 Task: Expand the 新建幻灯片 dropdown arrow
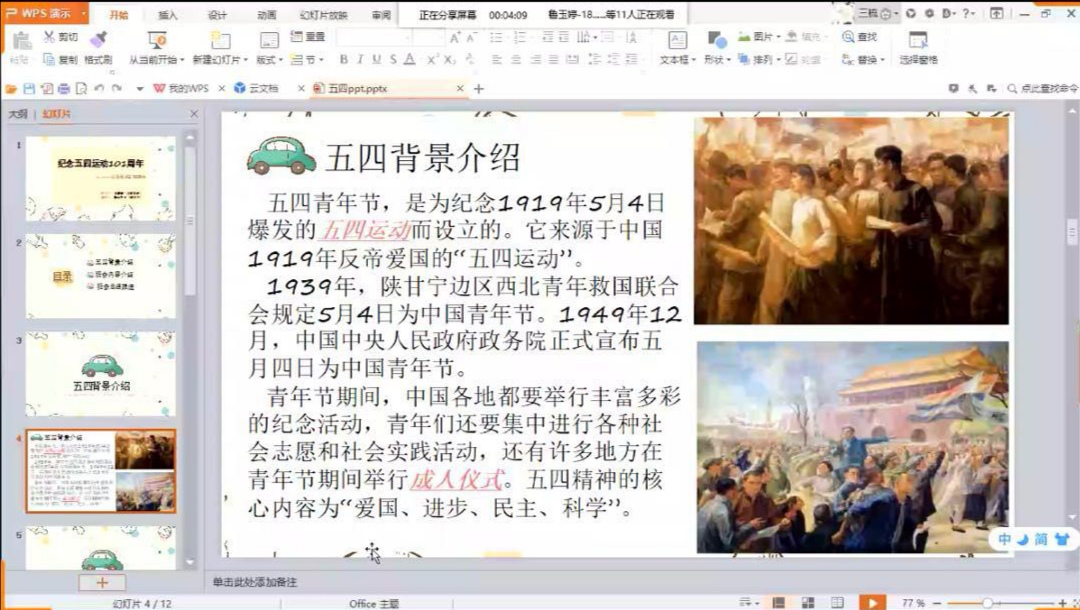243,60
